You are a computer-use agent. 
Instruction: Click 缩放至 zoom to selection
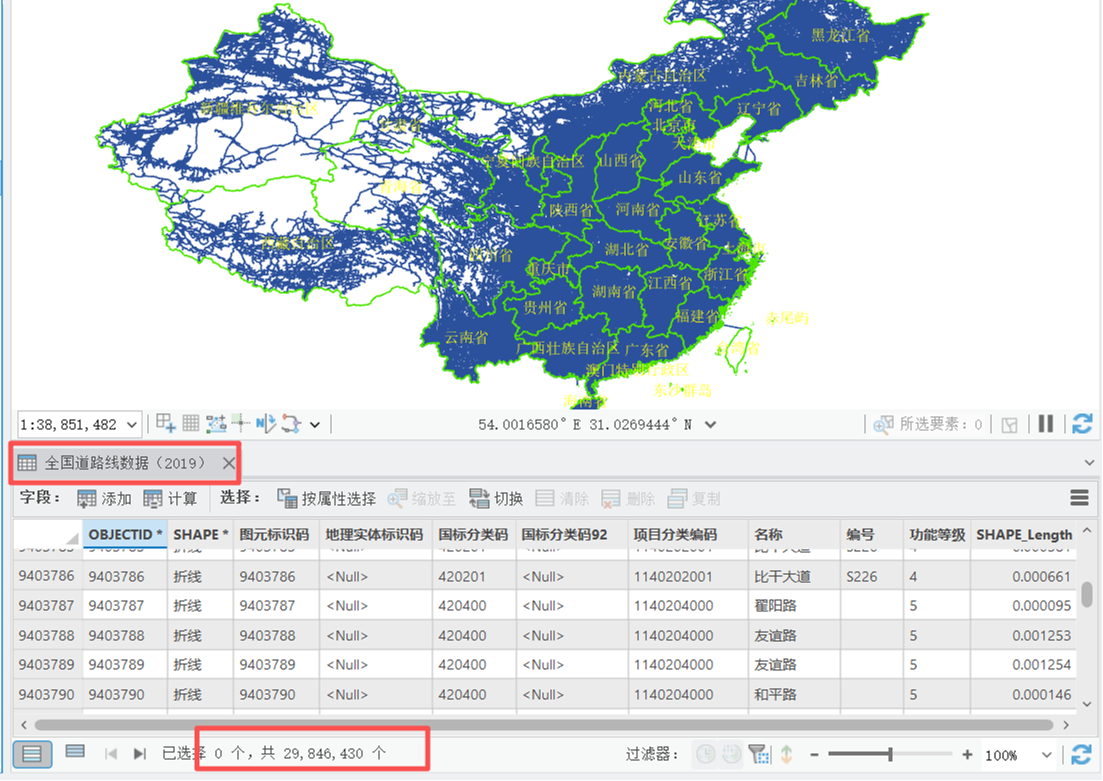[421, 499]
